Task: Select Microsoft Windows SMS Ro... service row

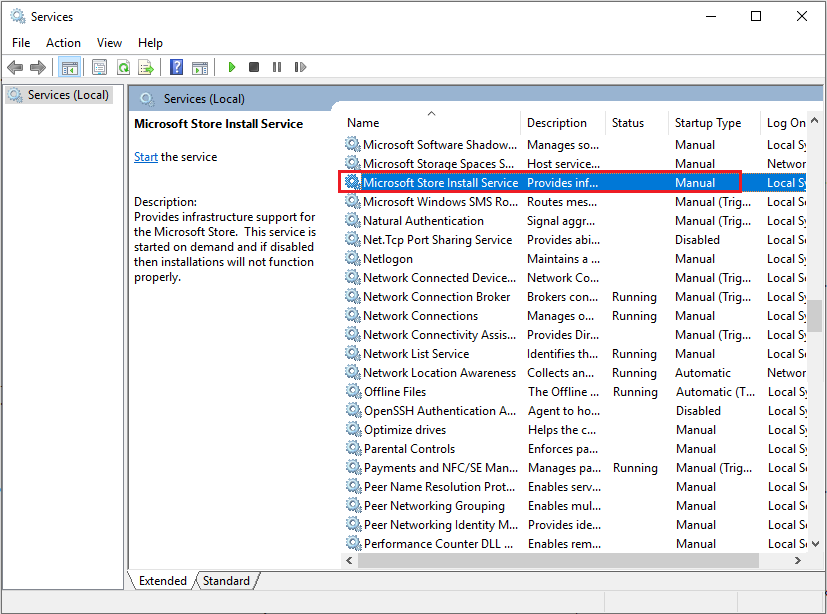Action: pyautogui.click(x=574, y=202)
